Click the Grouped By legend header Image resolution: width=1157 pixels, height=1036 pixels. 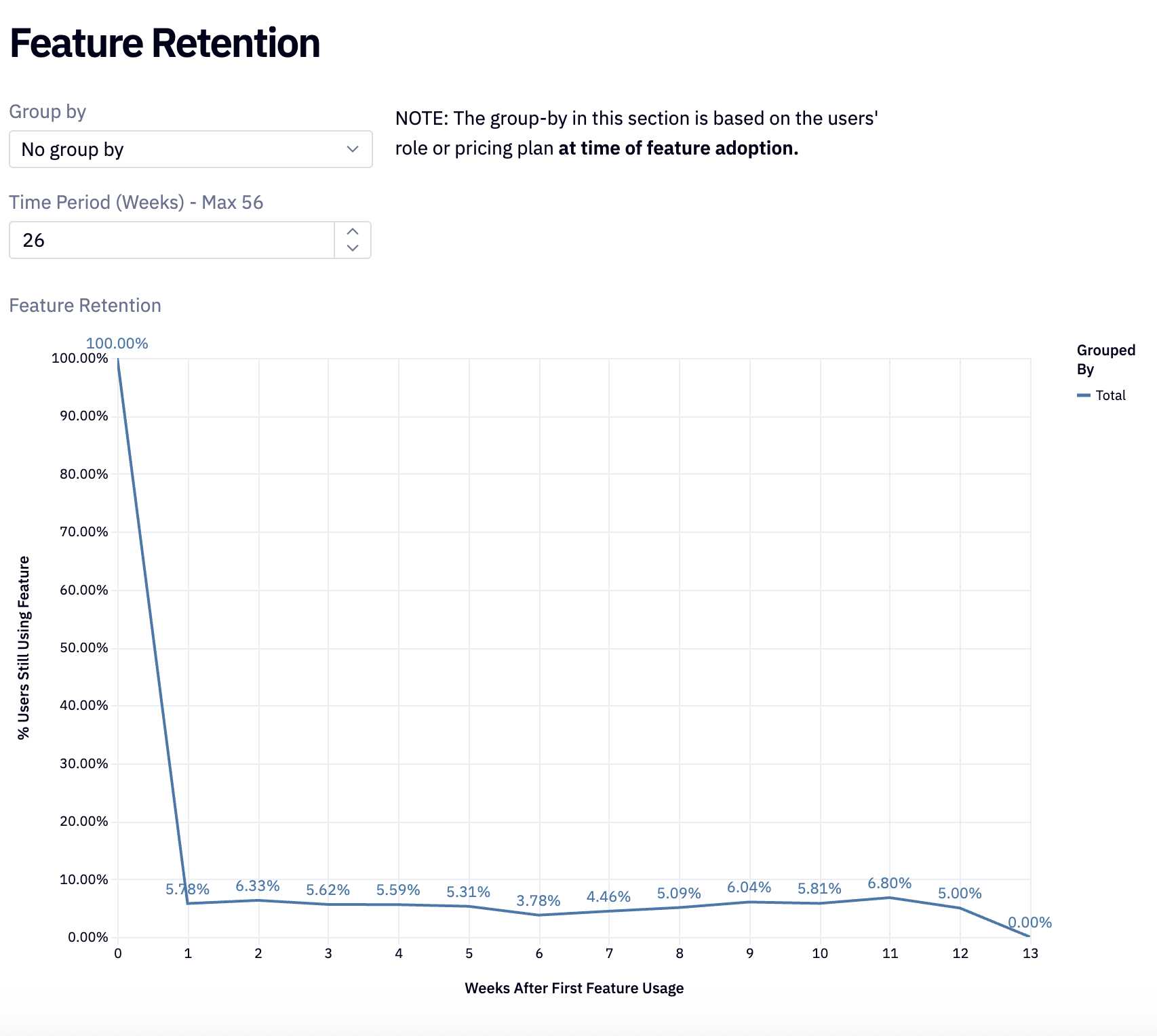click(x=1105, y=360)
